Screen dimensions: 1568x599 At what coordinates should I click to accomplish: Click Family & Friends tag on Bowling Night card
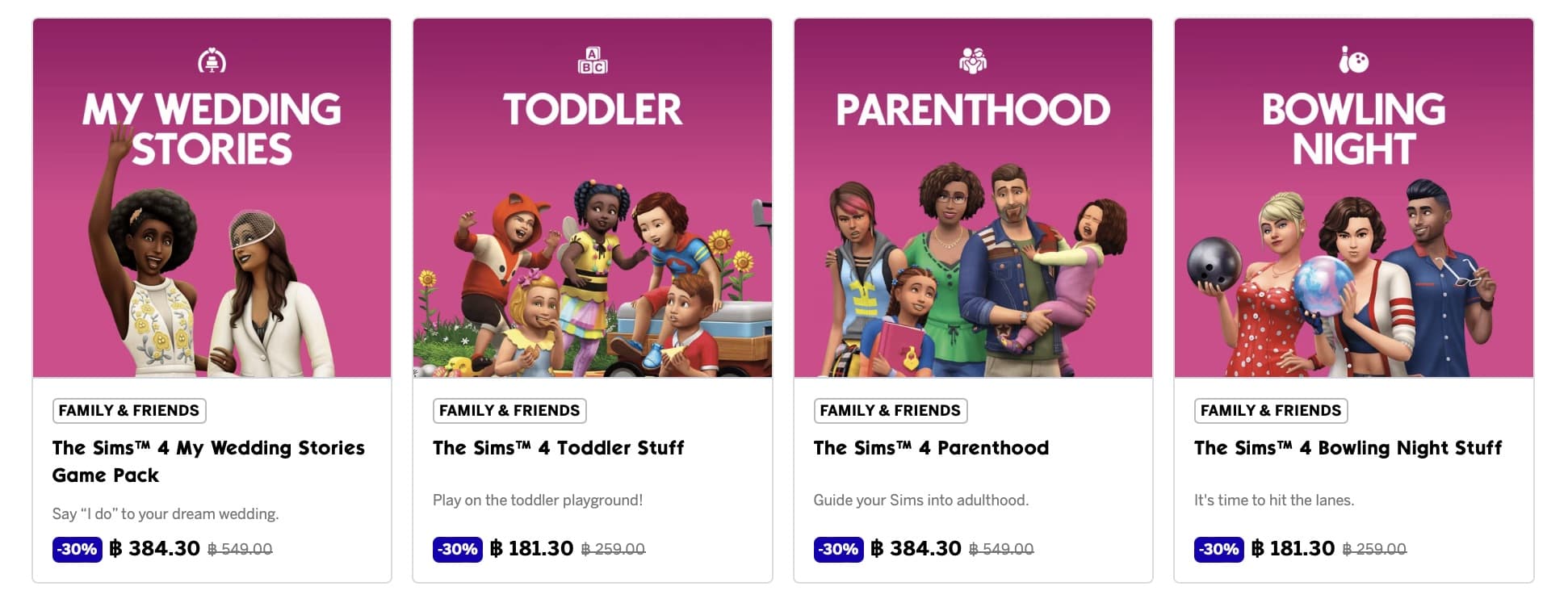pos(1271,411)
